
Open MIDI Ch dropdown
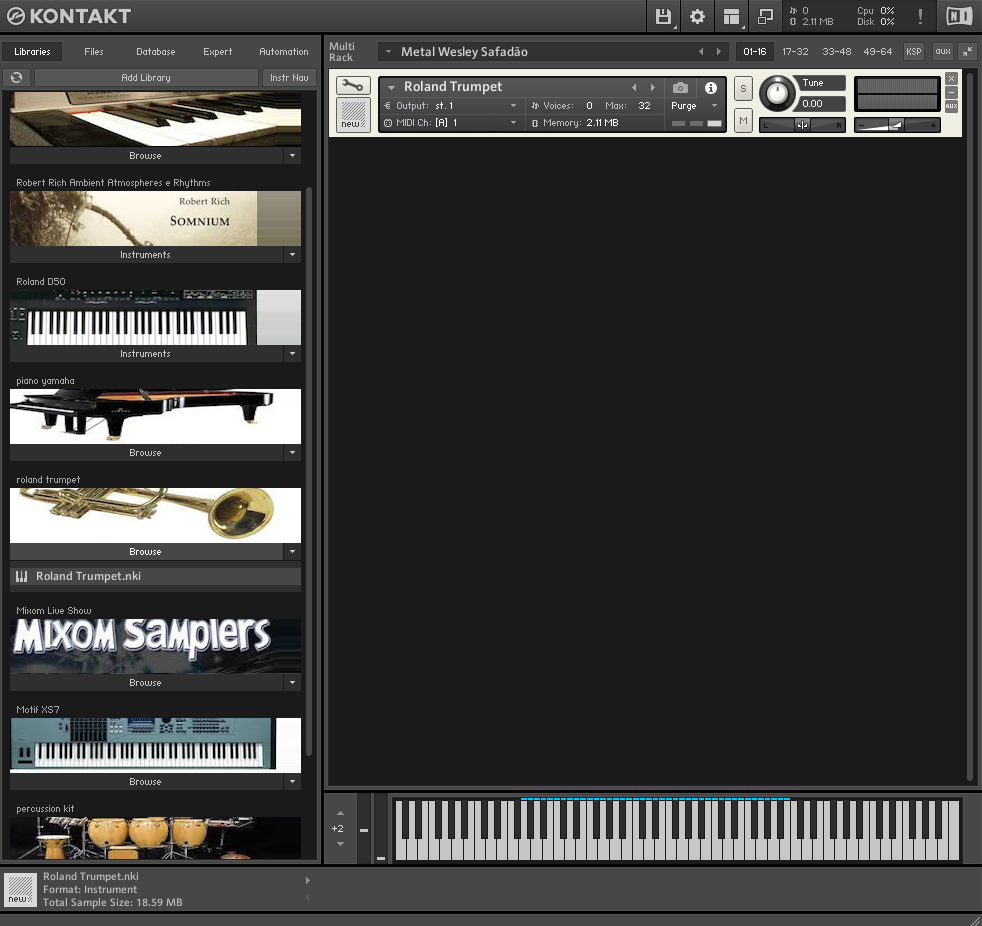[513, 123]
